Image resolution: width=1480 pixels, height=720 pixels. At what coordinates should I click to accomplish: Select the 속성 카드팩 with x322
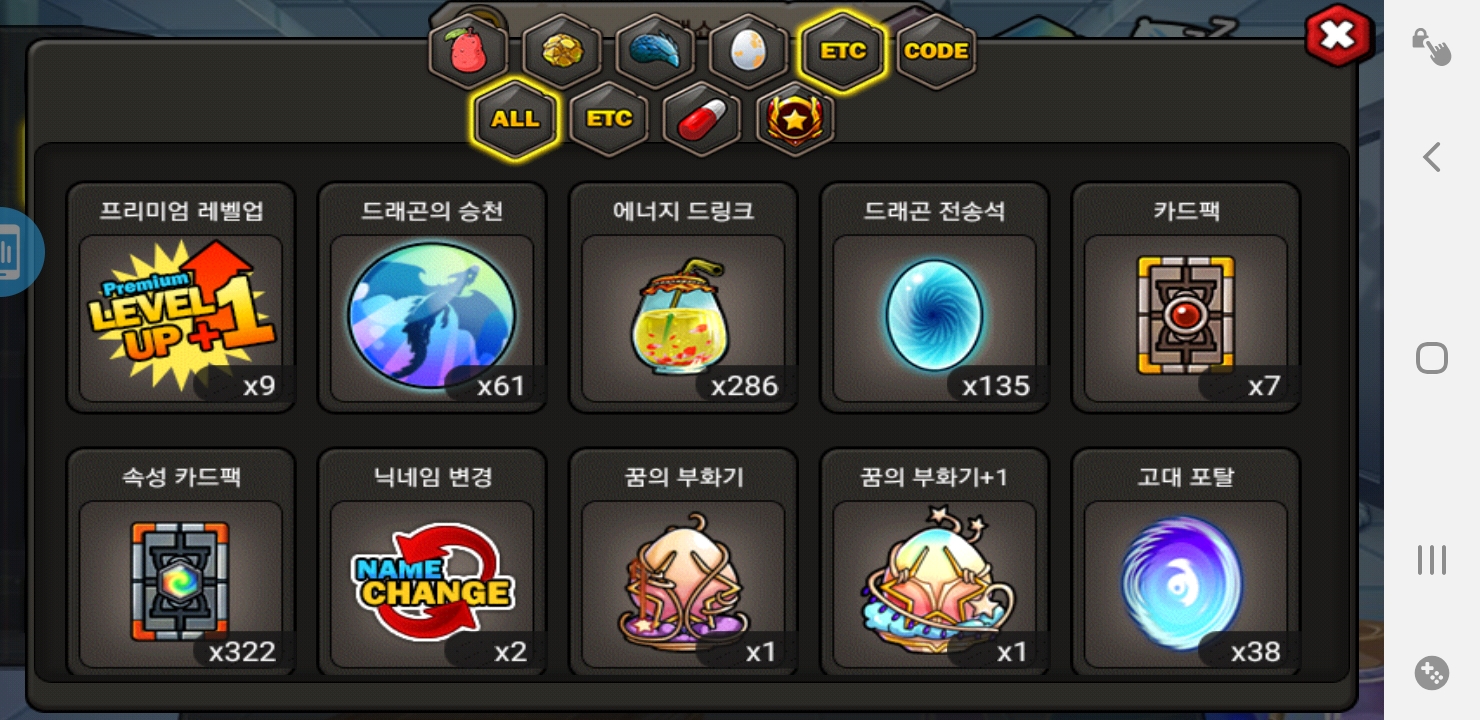(181, 563)
